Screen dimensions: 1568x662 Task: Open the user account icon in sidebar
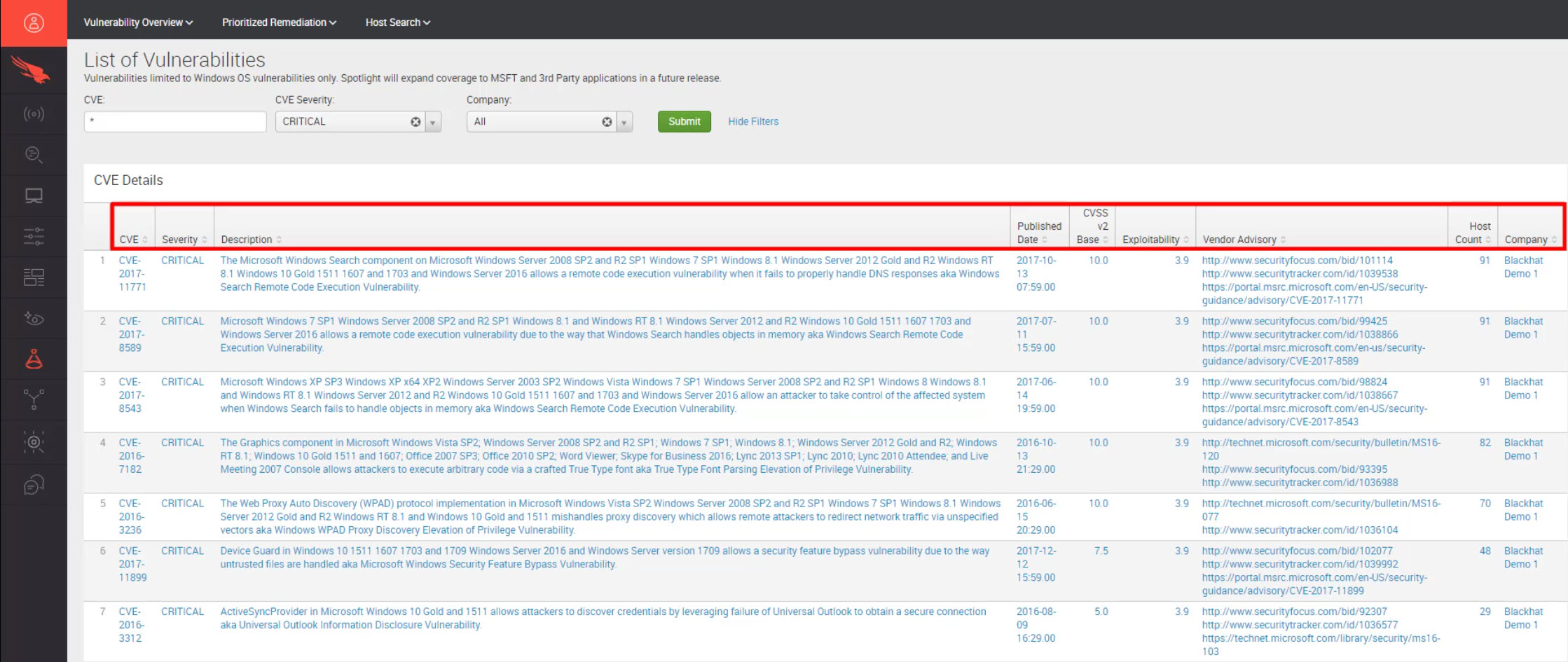tap(34, 23)
